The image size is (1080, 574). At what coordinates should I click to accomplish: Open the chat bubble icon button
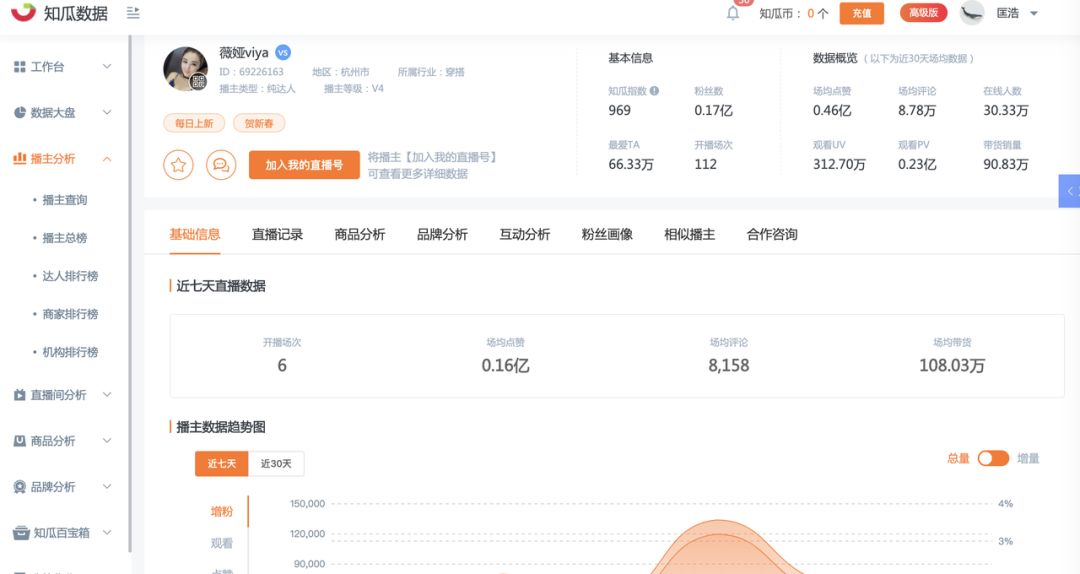tap(221, 165)
